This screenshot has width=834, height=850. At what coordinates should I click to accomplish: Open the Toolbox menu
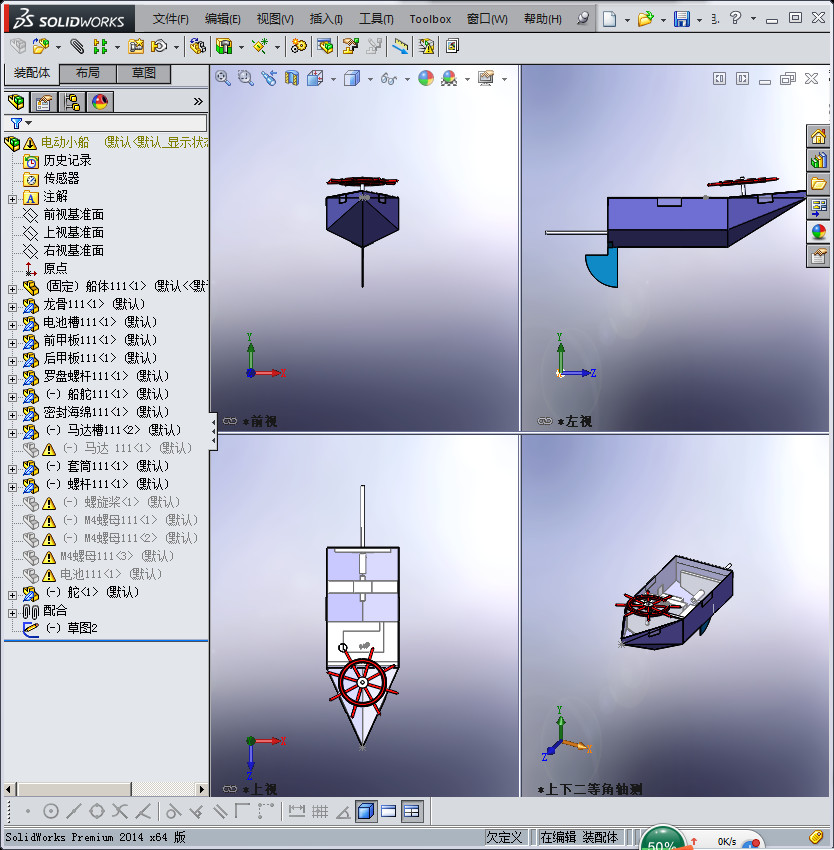(x=430, y=19)
